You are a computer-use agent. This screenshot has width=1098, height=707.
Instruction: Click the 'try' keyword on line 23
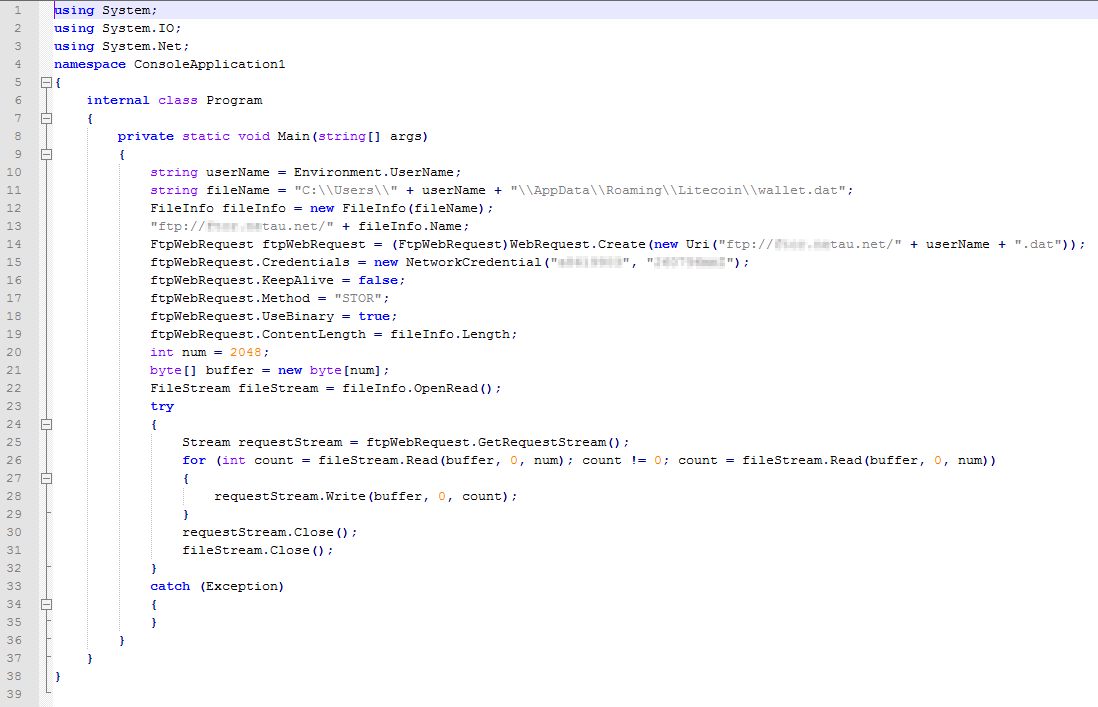click(162, 407)
